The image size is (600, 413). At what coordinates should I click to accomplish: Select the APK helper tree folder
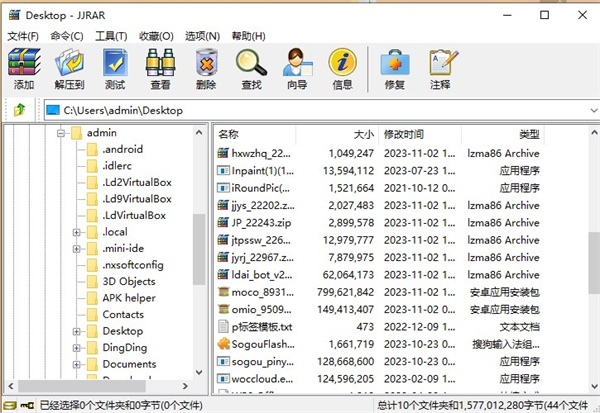tap(129, 298)
